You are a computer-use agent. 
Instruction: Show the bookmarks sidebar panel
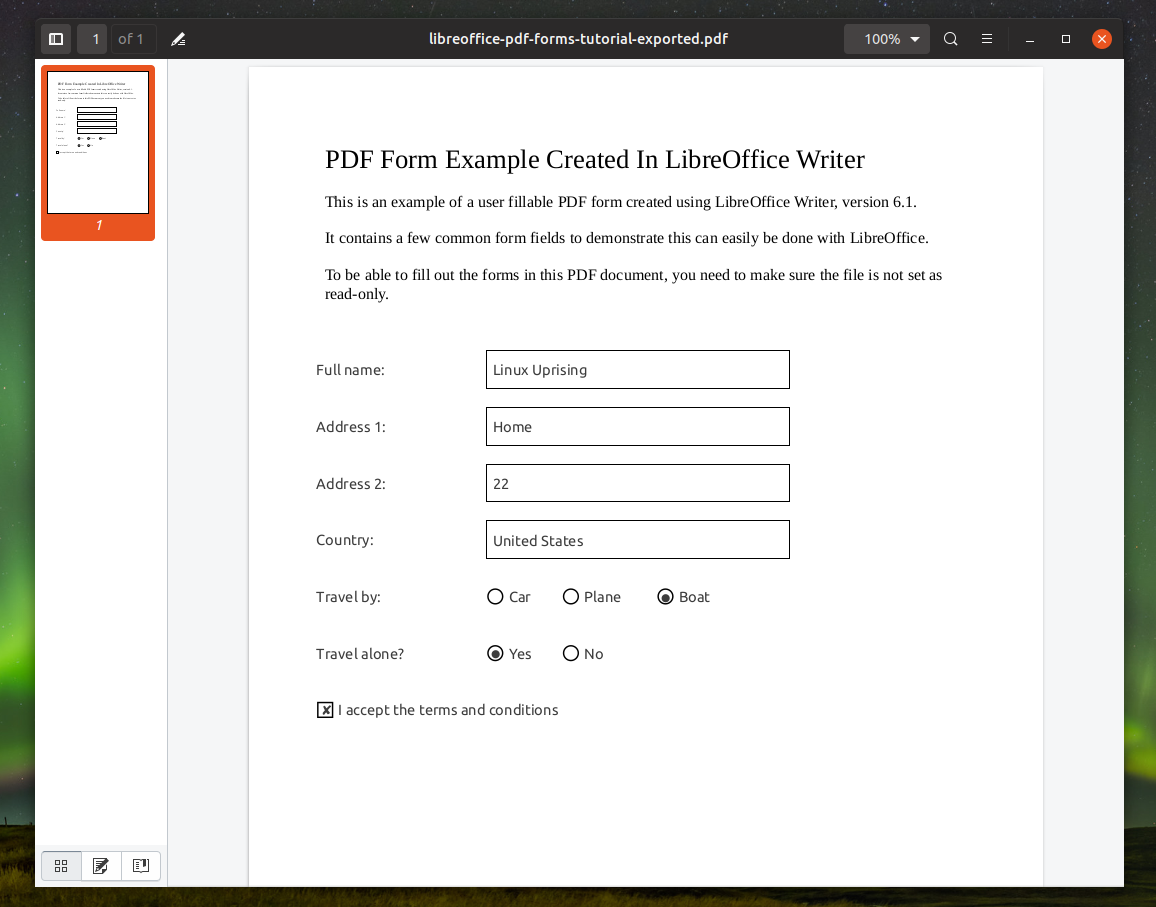[x=140, y=866]
